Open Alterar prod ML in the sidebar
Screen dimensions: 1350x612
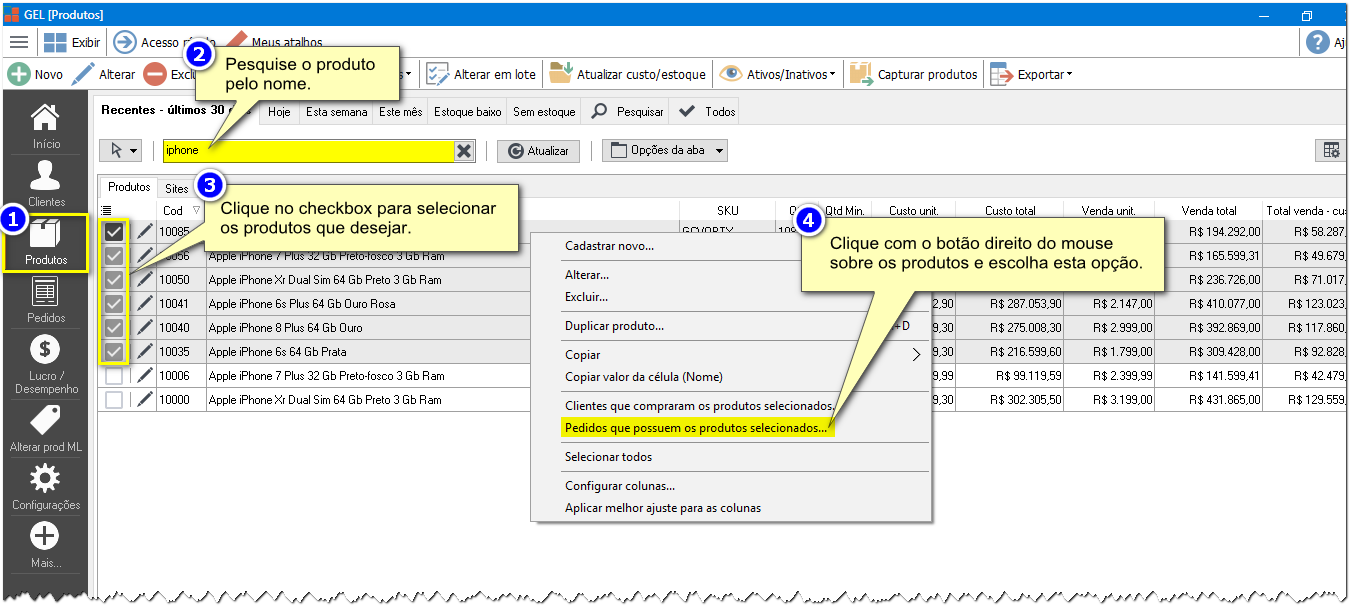click(x=46, y=429)
